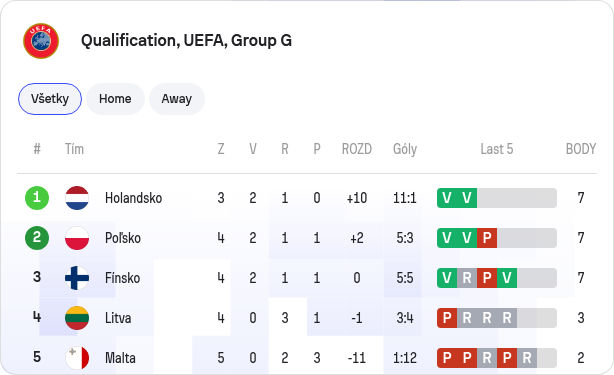Click the Góly column header
The width and height of the screenshot is (614, 375).
point(405,149)
